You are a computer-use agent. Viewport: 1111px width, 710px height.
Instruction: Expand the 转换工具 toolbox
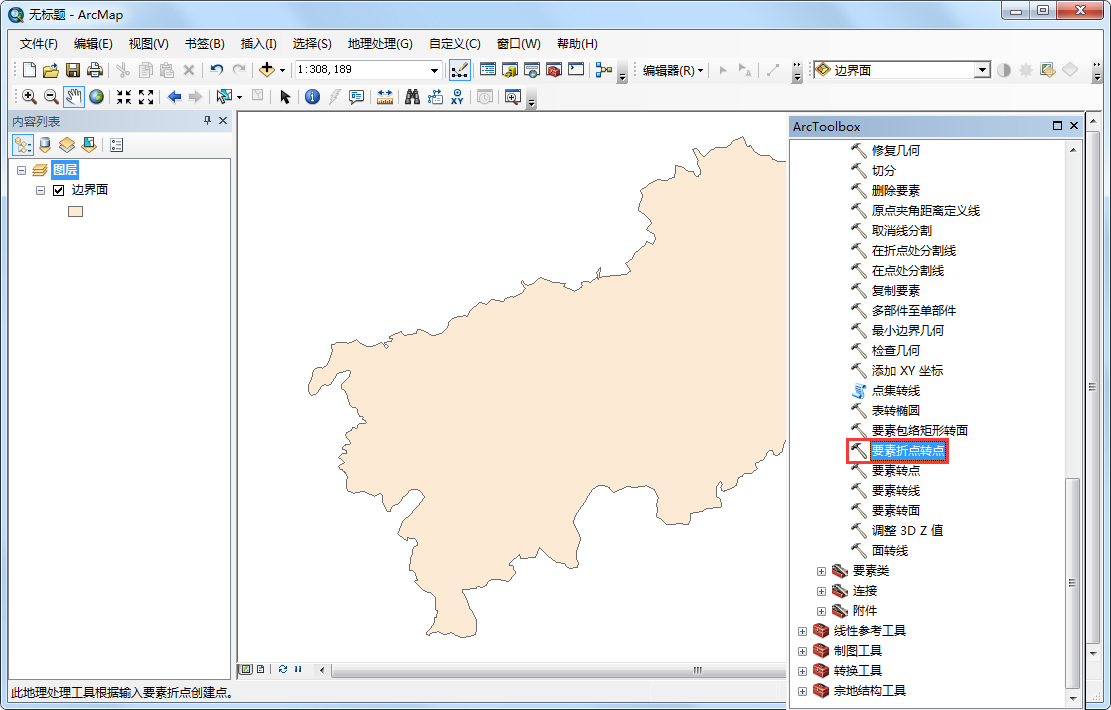(x=803, y=670)
